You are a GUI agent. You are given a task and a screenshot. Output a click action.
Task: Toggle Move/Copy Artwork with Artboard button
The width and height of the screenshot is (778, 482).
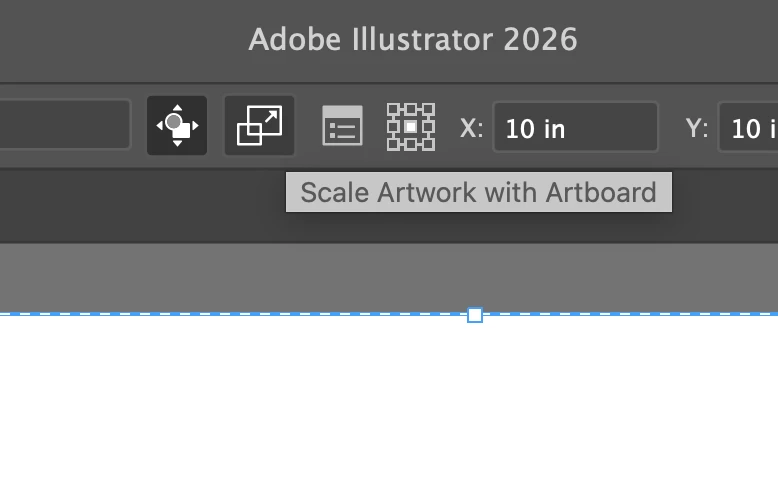tap(177, 126)
